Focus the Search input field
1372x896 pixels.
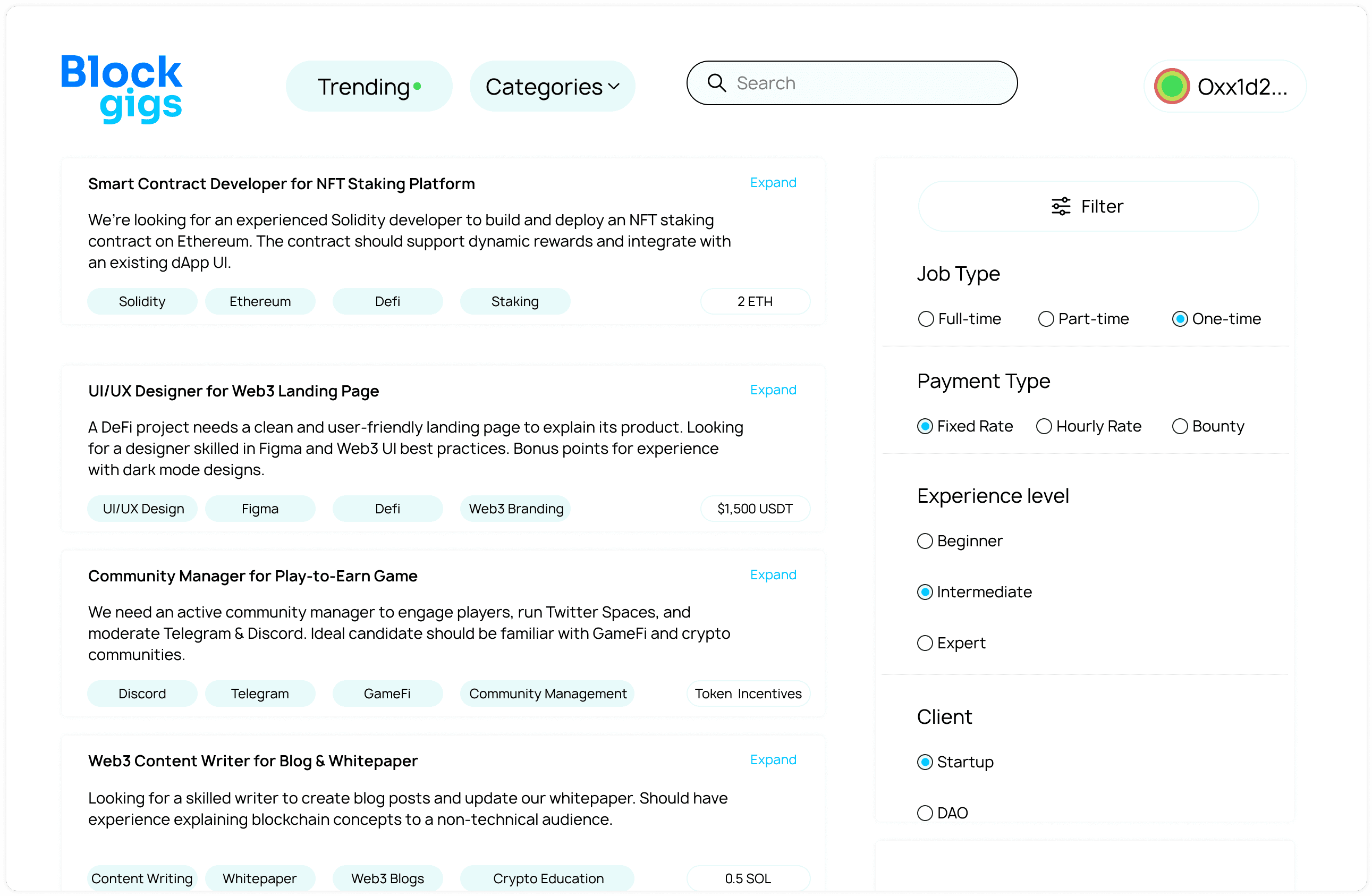[x=865, y=83]
